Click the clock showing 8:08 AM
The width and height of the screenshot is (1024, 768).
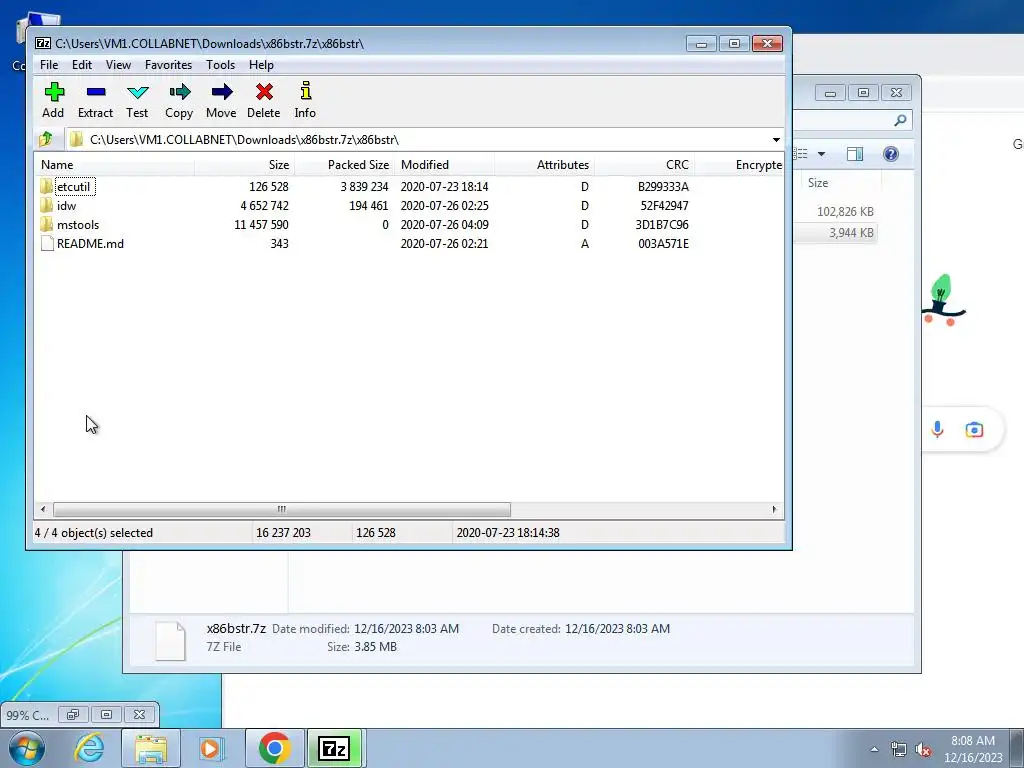pos(972,741)
